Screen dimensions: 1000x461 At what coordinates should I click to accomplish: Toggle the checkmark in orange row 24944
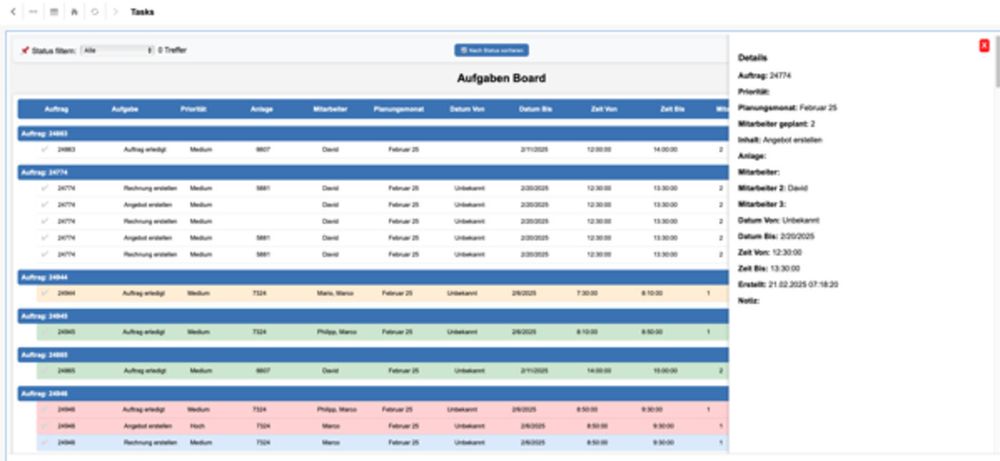(x=45, y=293)
